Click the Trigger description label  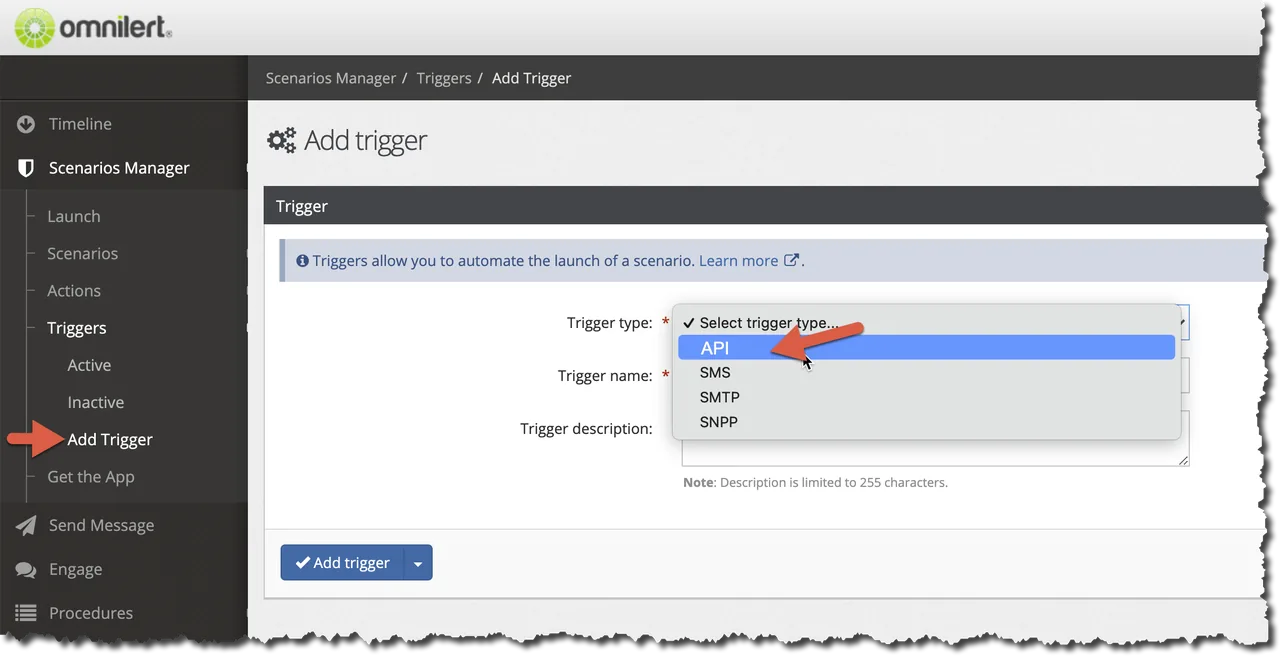(586, 428)
